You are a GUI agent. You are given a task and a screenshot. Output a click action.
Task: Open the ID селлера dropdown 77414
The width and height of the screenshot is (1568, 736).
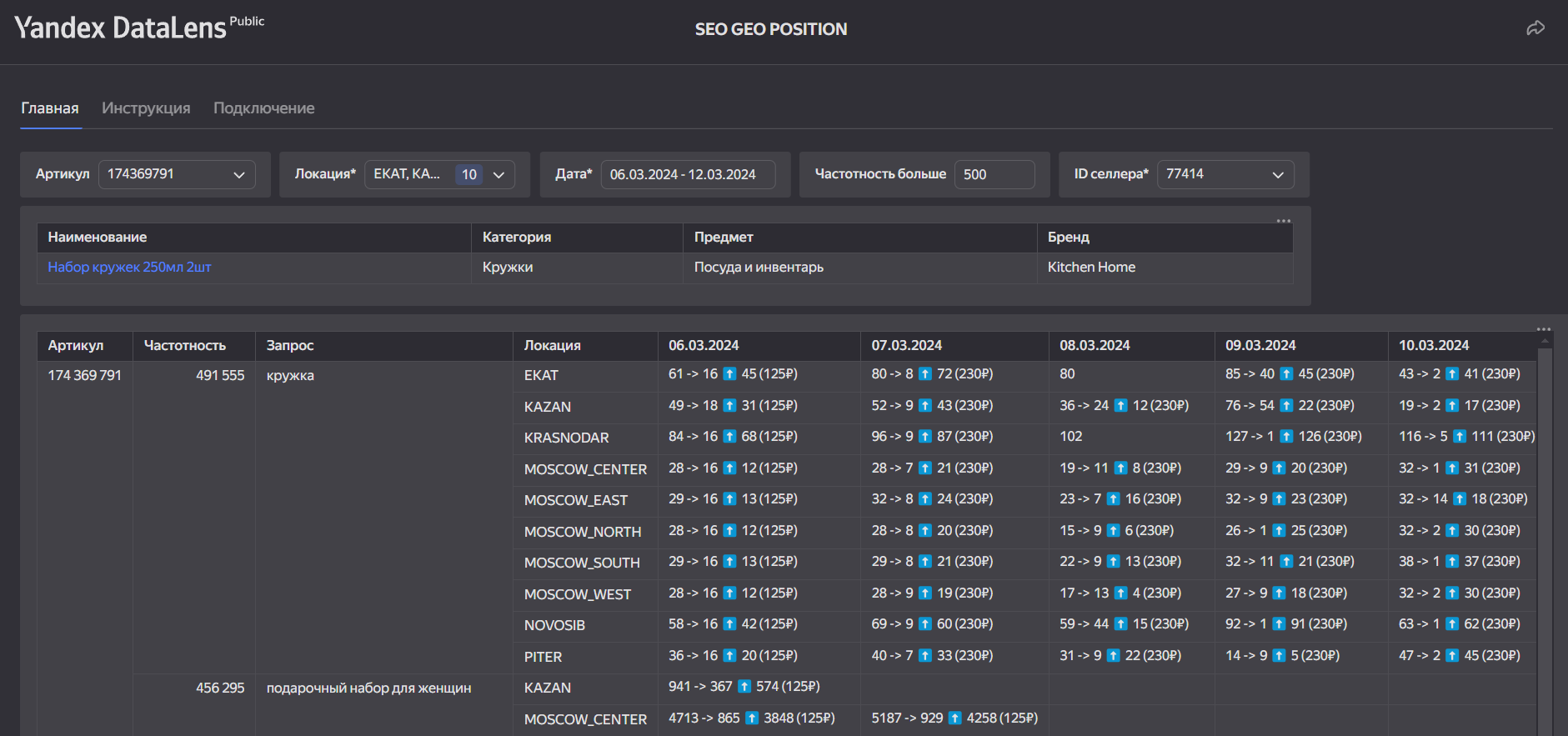1225,174
